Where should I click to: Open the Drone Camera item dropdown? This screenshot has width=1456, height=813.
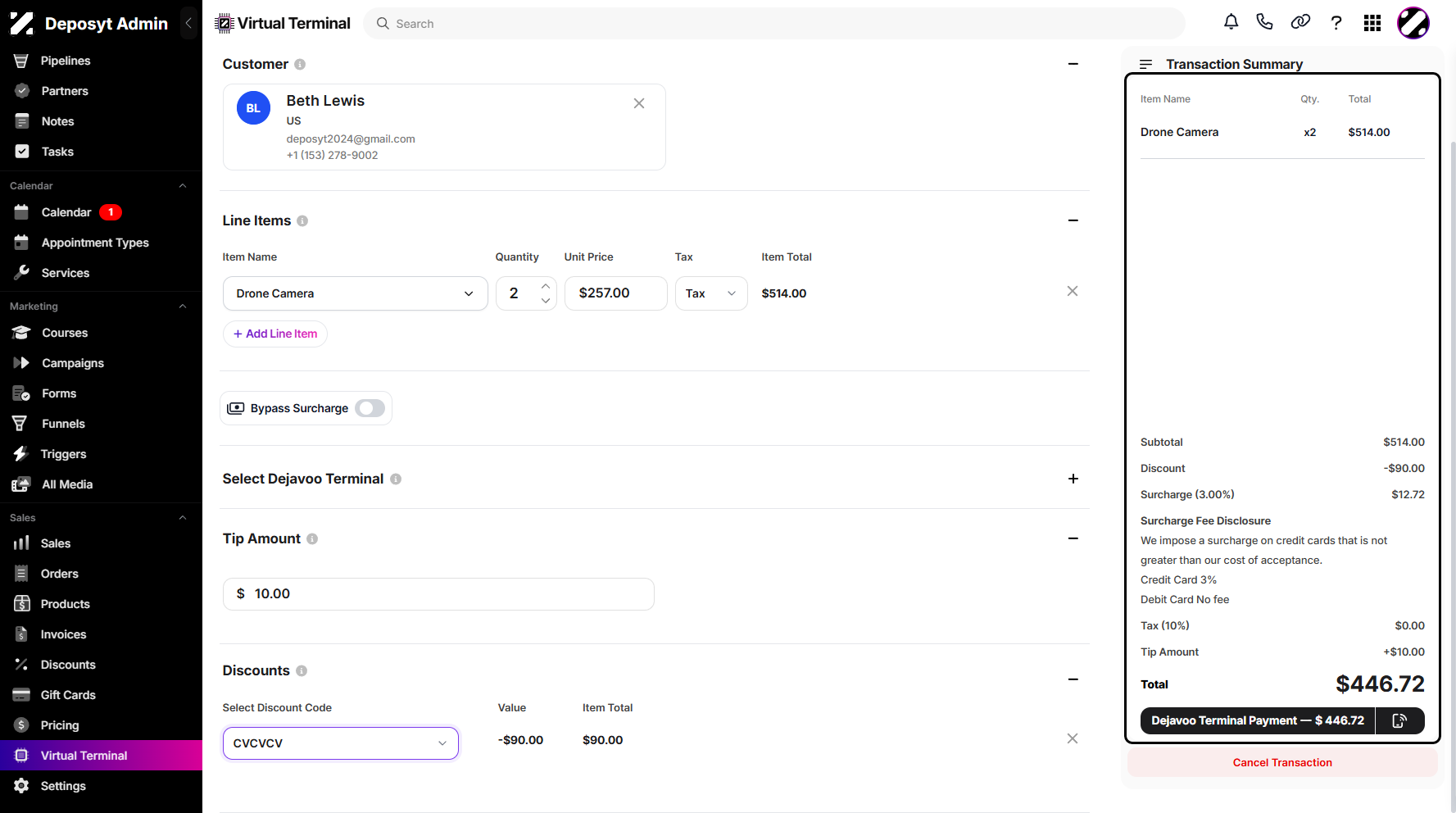tap(356, 293)
